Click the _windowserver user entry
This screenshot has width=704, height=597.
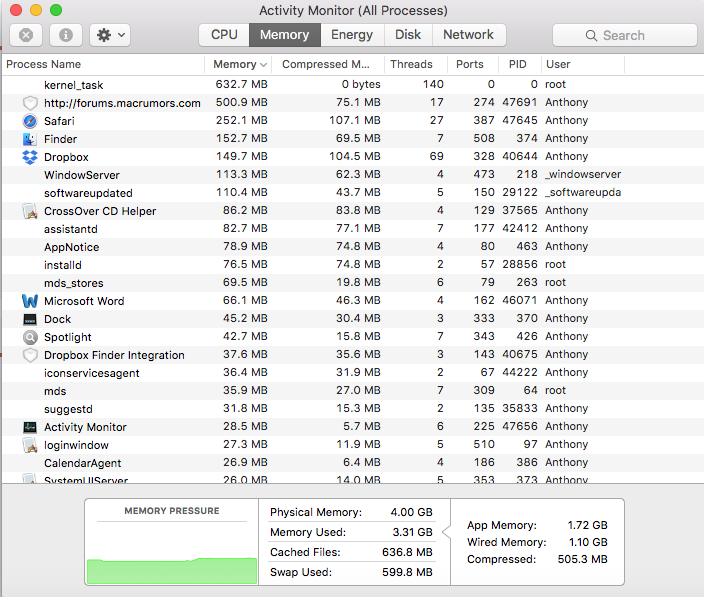pyautogui.click(x=583, y=174)
